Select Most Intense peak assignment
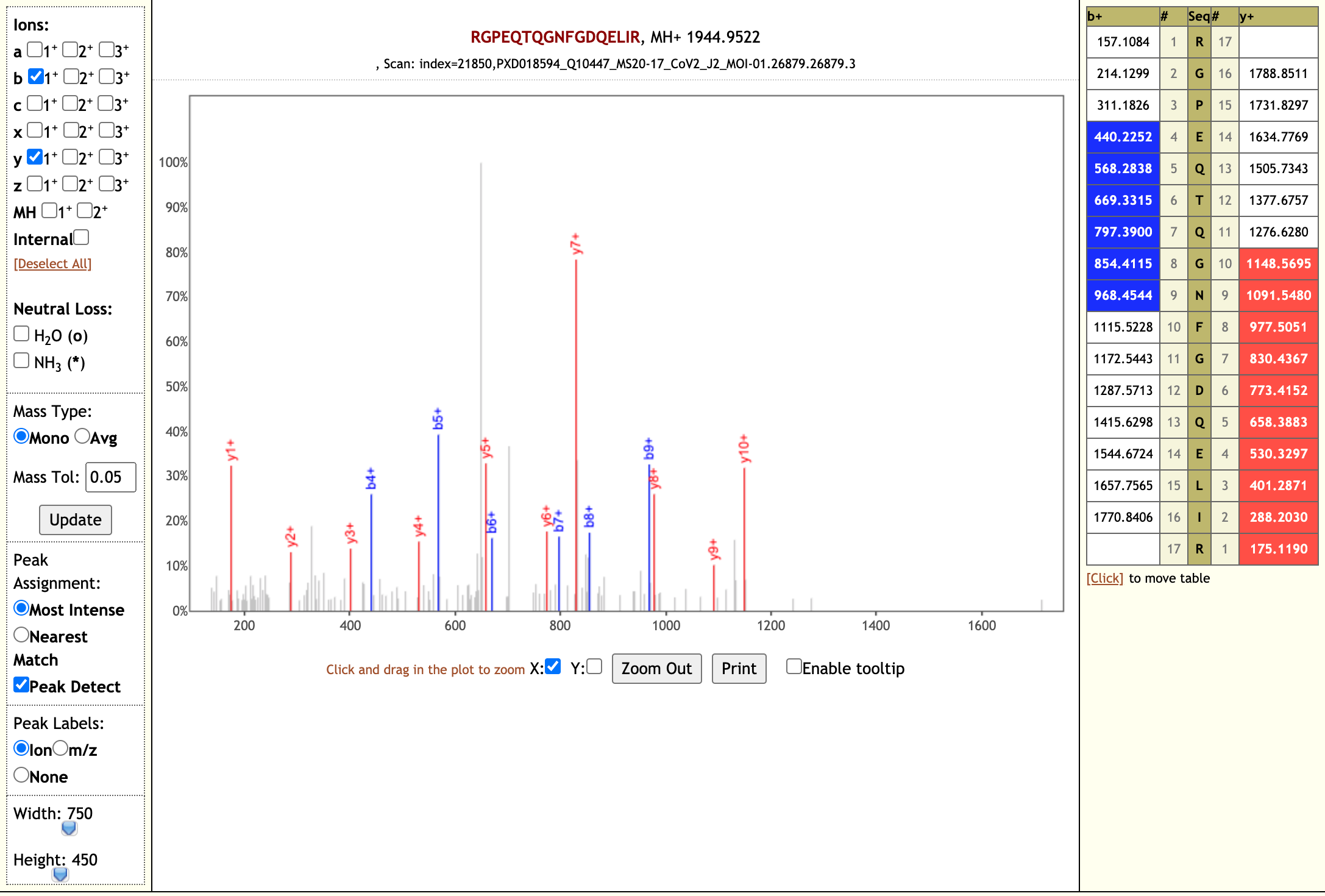The height and width of the screenshot is (896, 1325). point(21,608)
